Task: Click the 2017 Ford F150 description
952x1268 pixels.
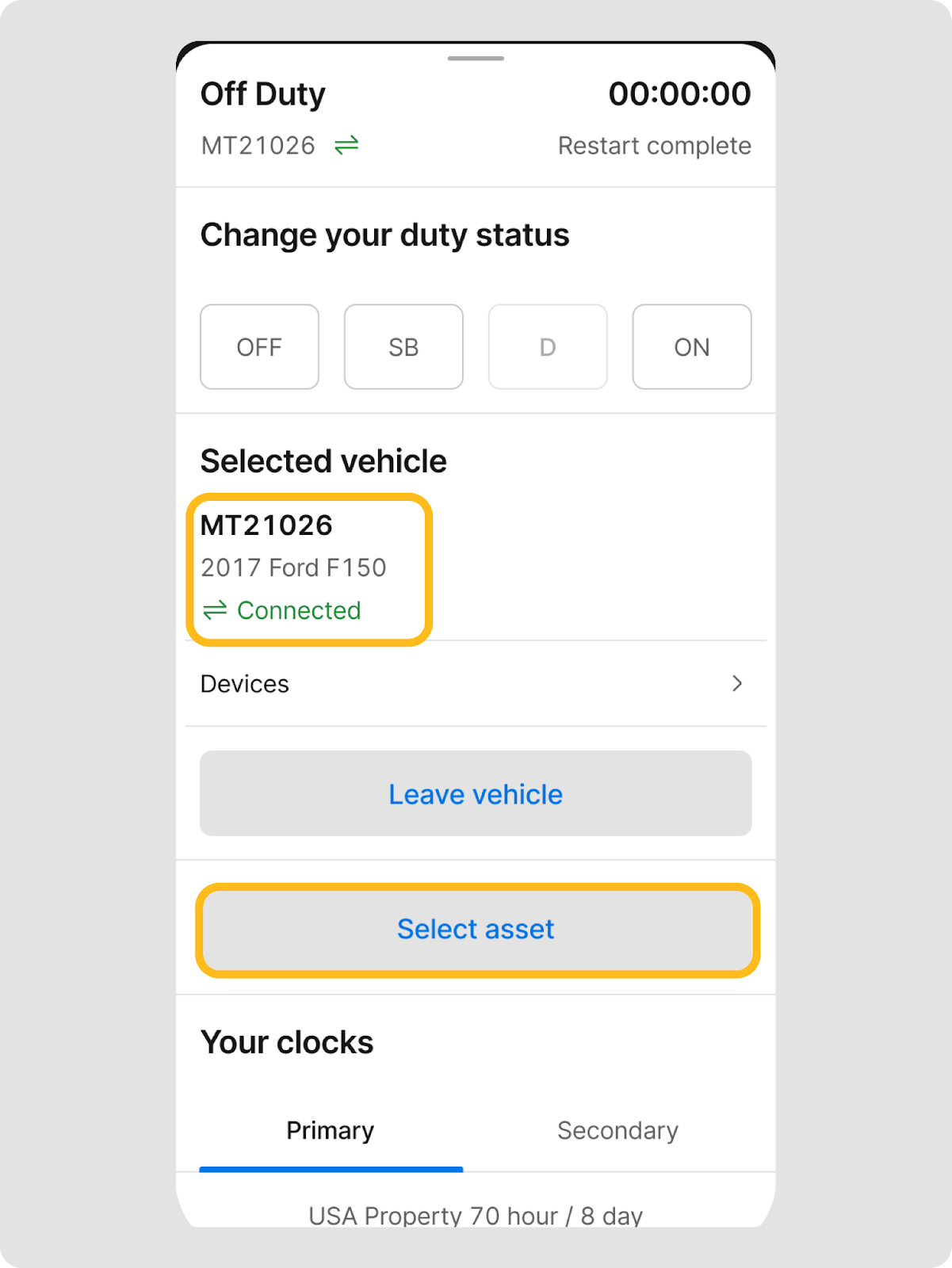Action: pyautogui.click(x=293, y=567)
